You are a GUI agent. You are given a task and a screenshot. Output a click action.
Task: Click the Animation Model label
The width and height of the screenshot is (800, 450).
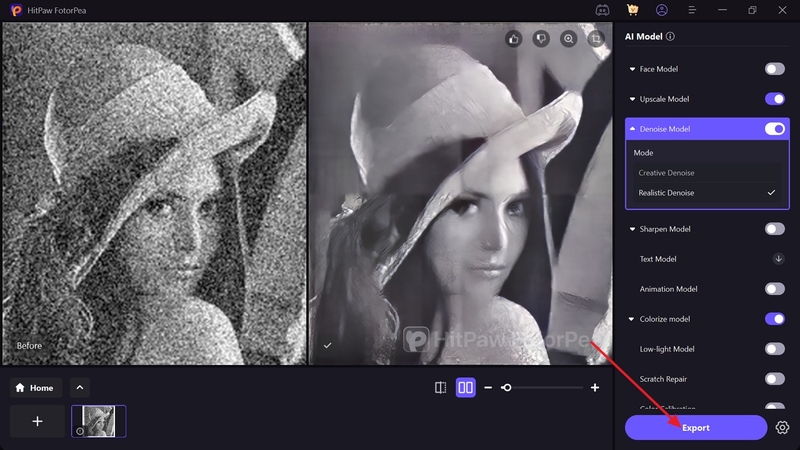pos(668,289)
